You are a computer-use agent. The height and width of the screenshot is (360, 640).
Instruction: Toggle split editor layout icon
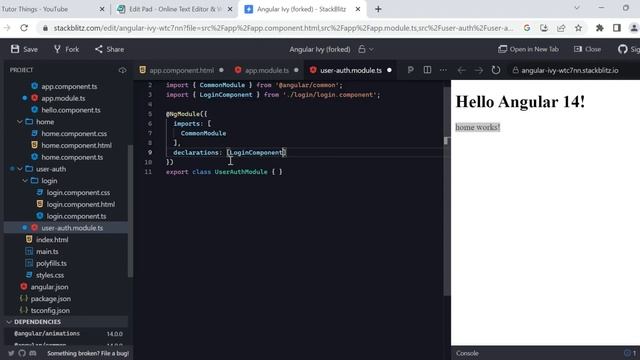point(427,70)
